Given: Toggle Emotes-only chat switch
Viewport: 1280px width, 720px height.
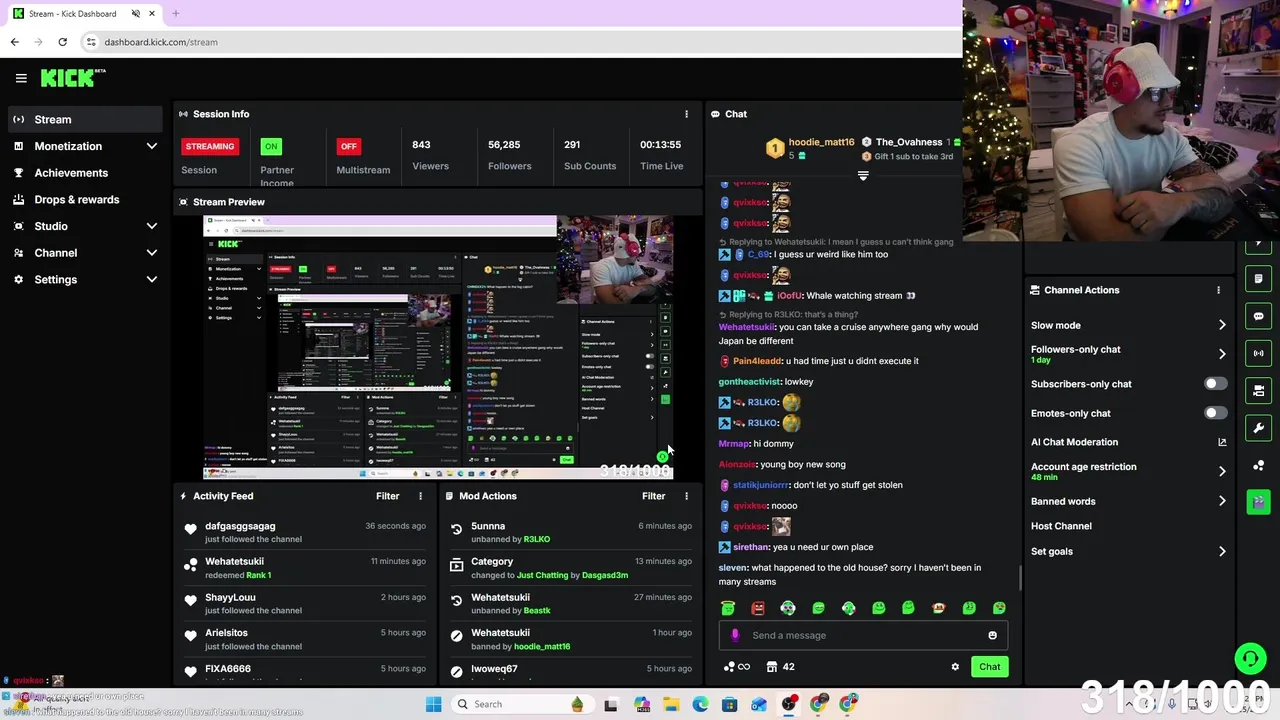Looking at the screenshot, I should coord(1215,413).
